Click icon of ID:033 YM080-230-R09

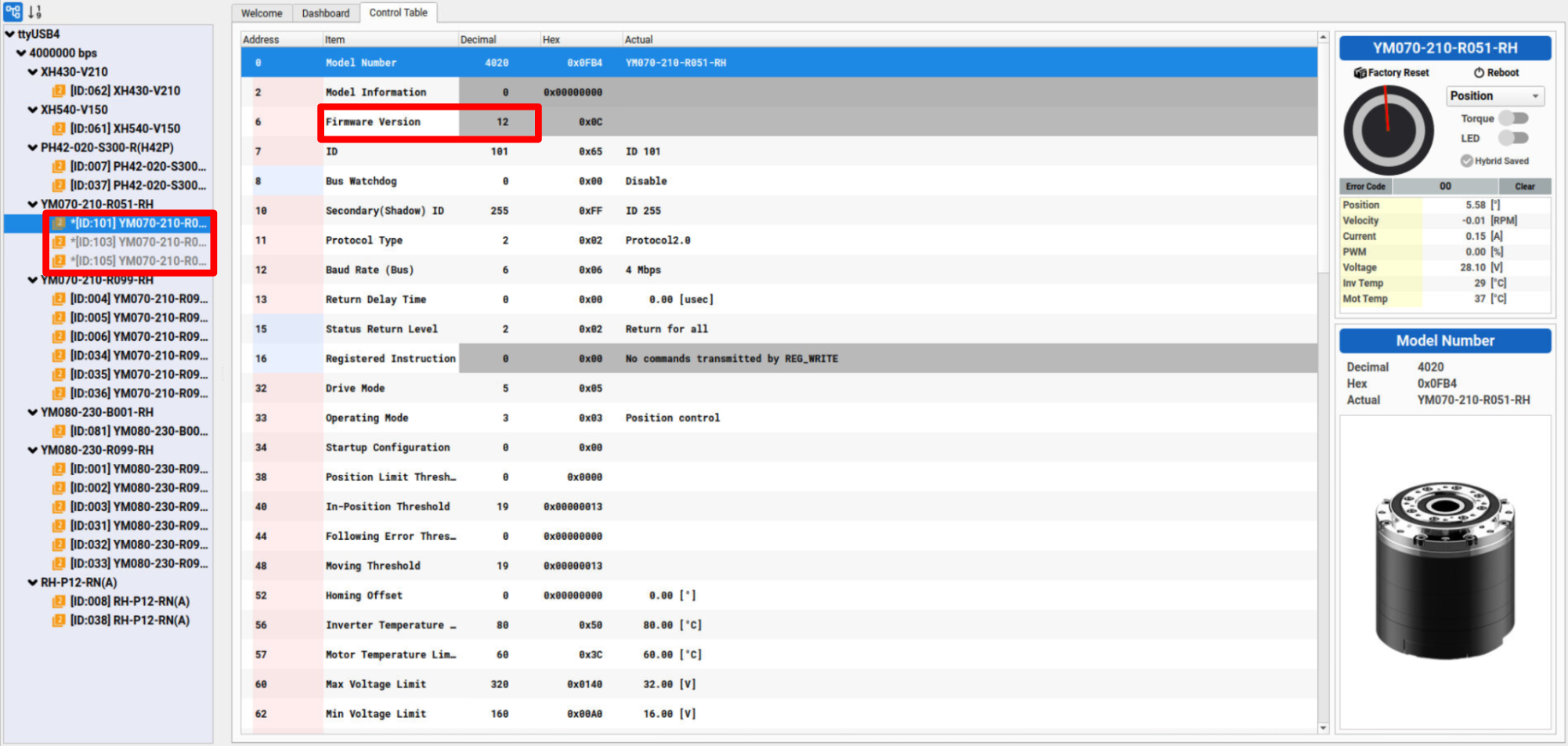click(x=59, y=563)
